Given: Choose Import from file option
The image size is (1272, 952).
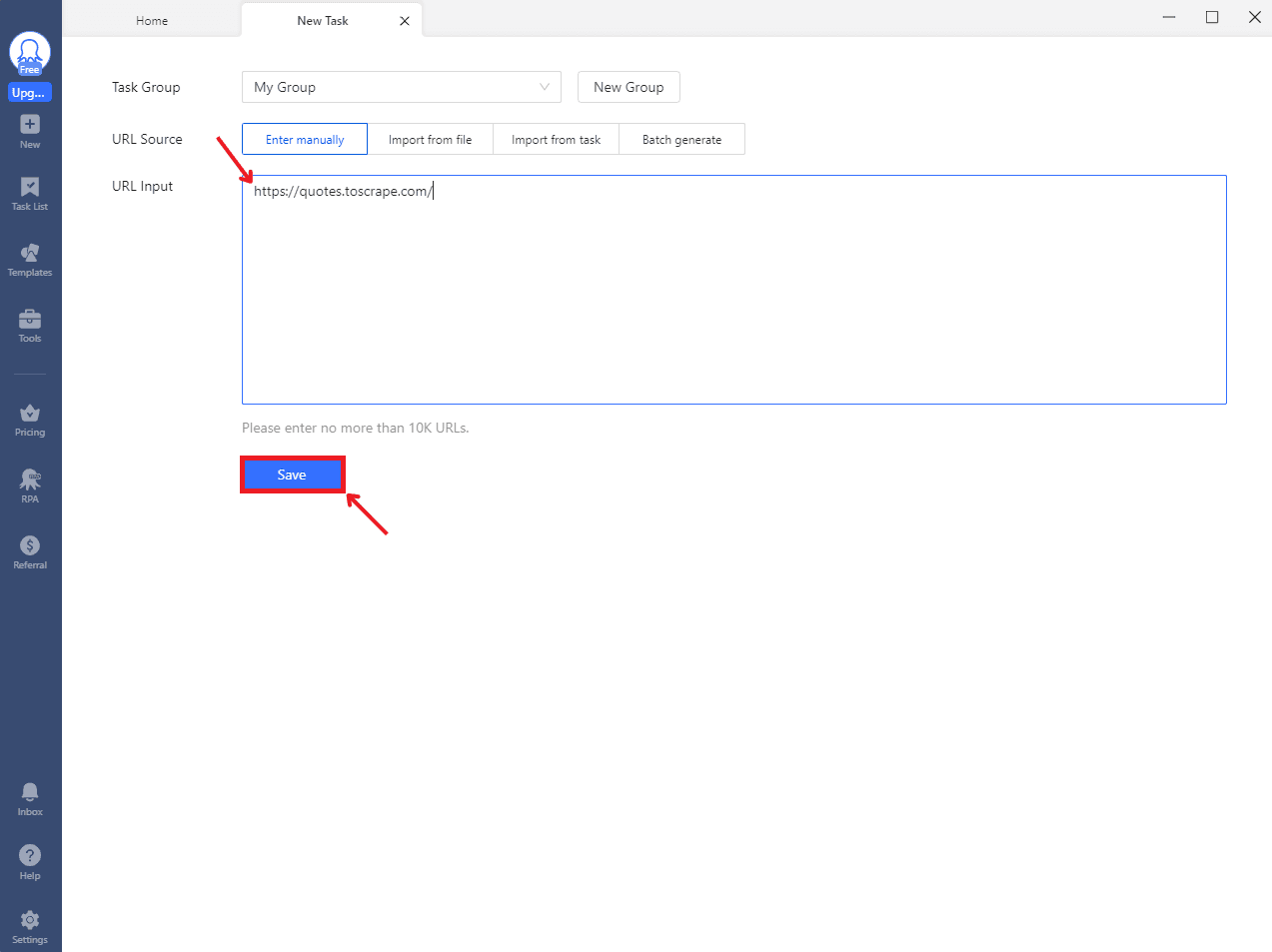Looking at the screenshot, I should (x=430, y=140).
